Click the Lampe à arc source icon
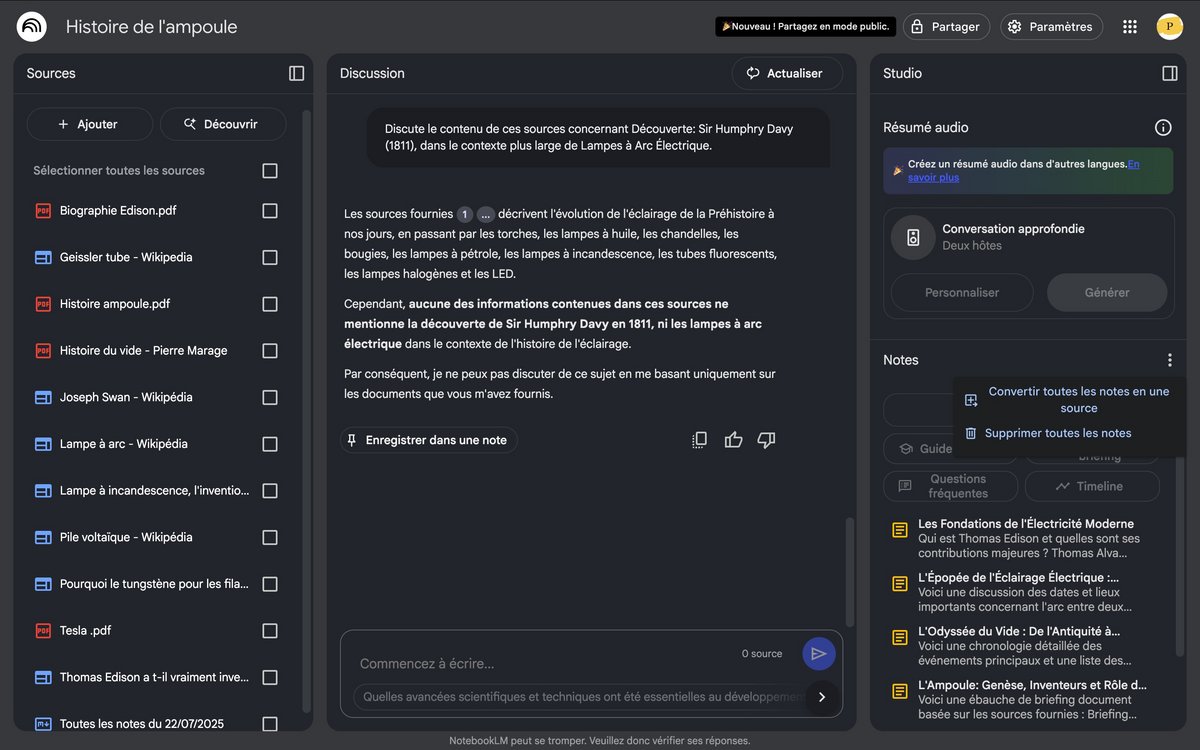 43,444
